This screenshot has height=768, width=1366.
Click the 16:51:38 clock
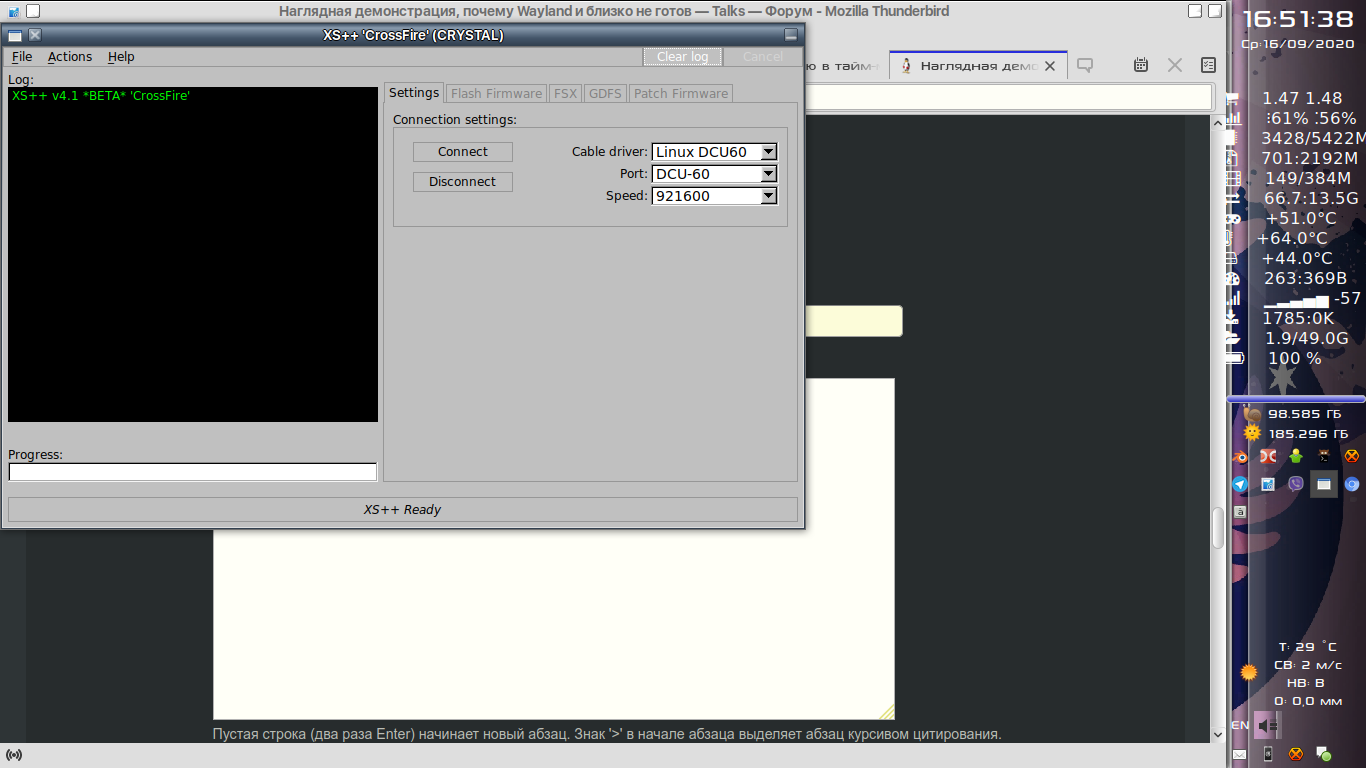[x=1297, y=19]
